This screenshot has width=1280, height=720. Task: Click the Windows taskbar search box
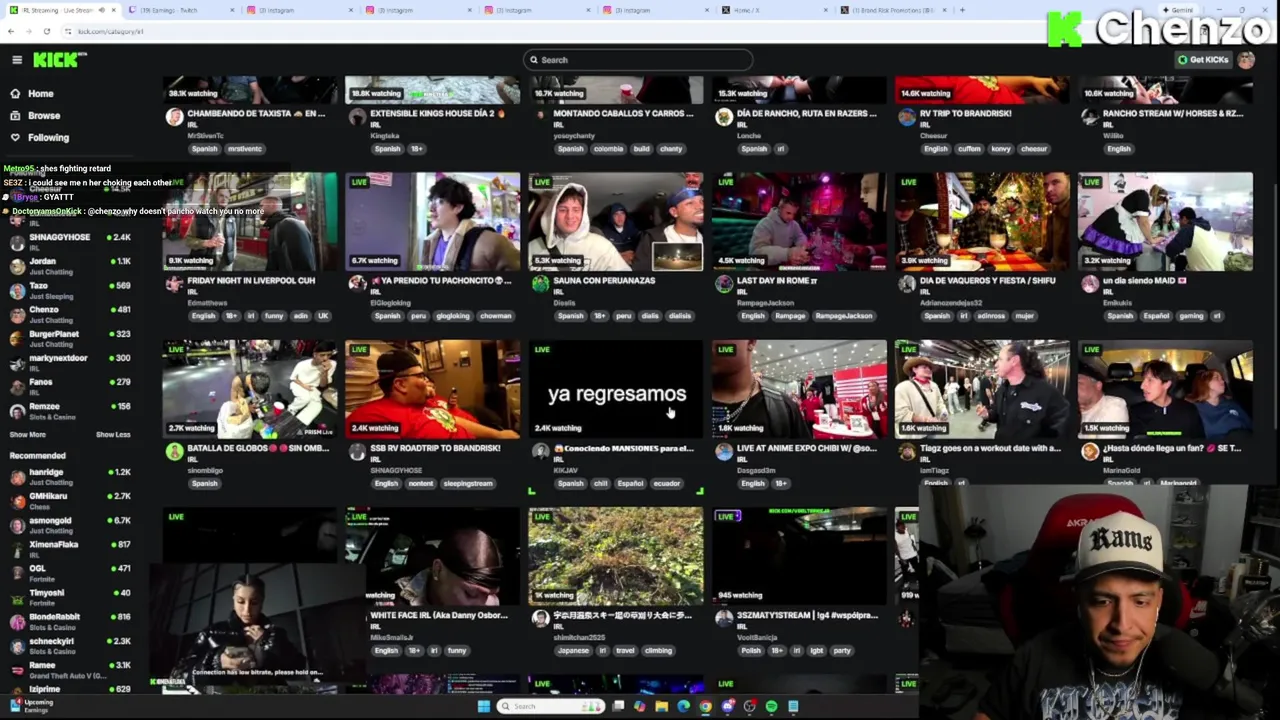(x=552, y=707)
